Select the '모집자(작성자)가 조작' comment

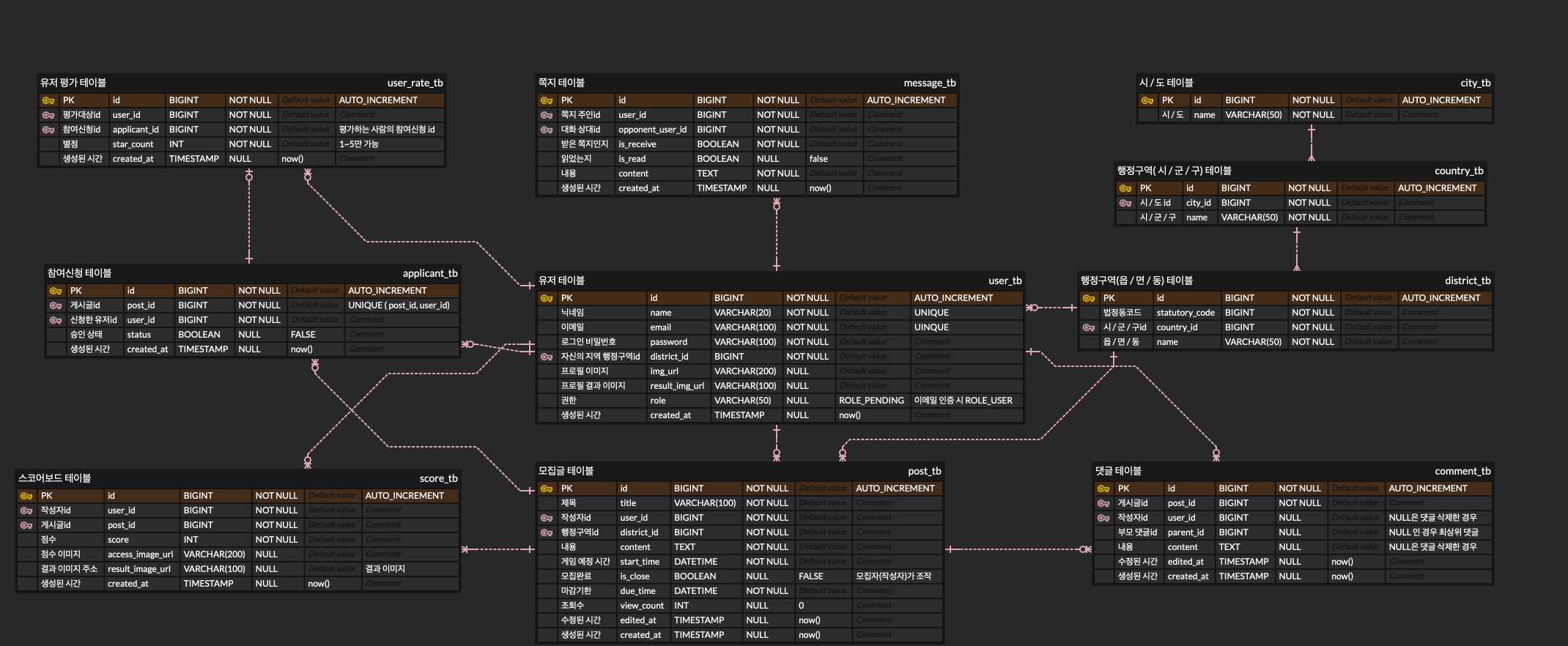[894, 576]
